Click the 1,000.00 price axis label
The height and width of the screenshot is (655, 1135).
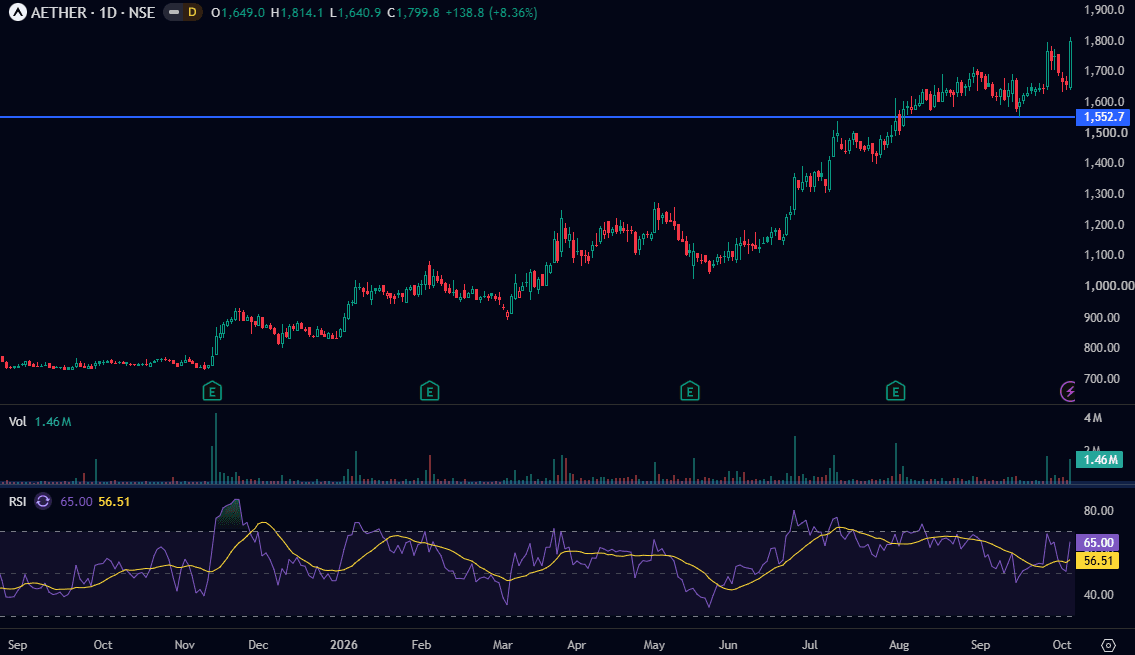coord(1108,286)
